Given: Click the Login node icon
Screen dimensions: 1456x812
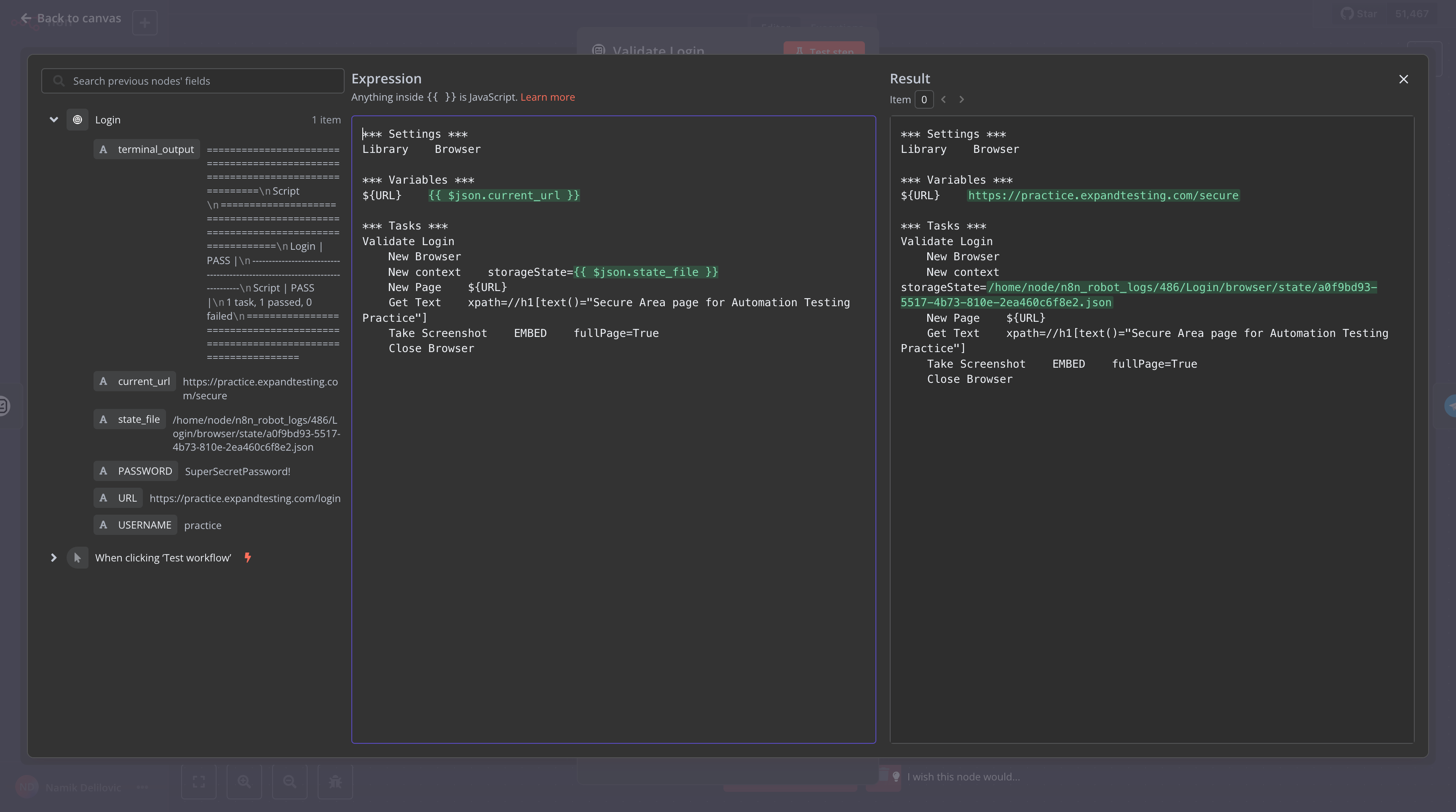Looking at the screenshot, I should (78, 120).
